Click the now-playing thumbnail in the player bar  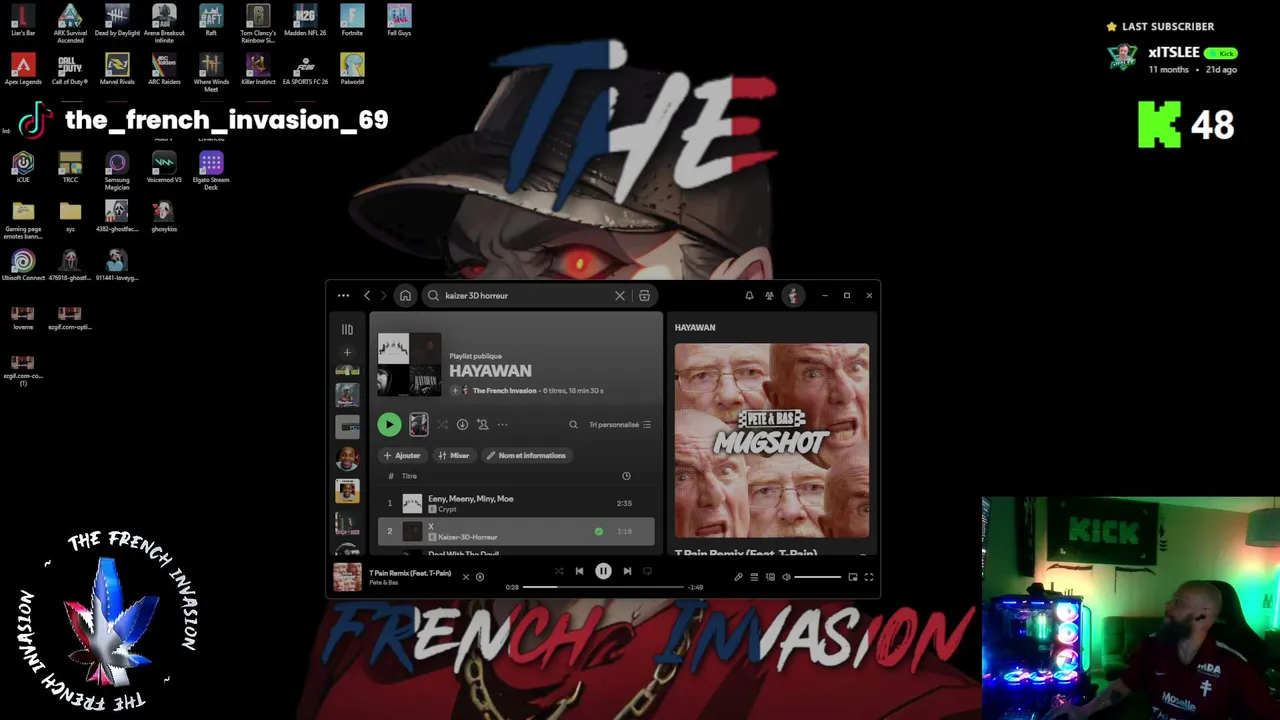coord(347,577)
